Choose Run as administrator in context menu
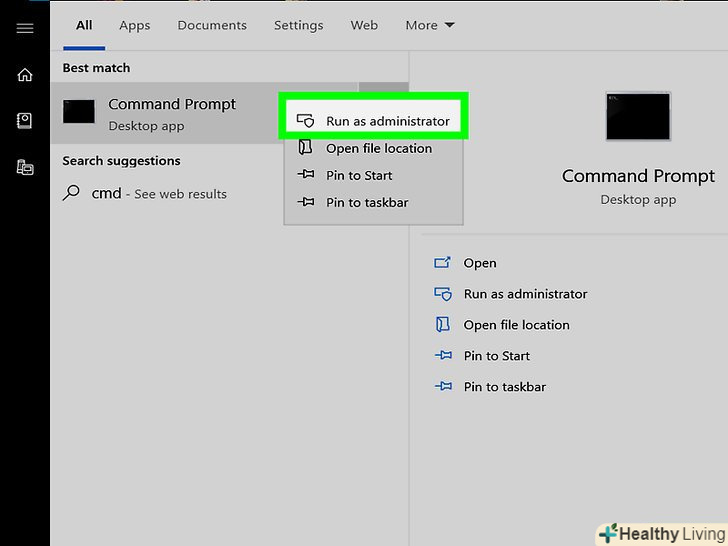Screen dimensions: 728x546 click(x=374, y=121)
